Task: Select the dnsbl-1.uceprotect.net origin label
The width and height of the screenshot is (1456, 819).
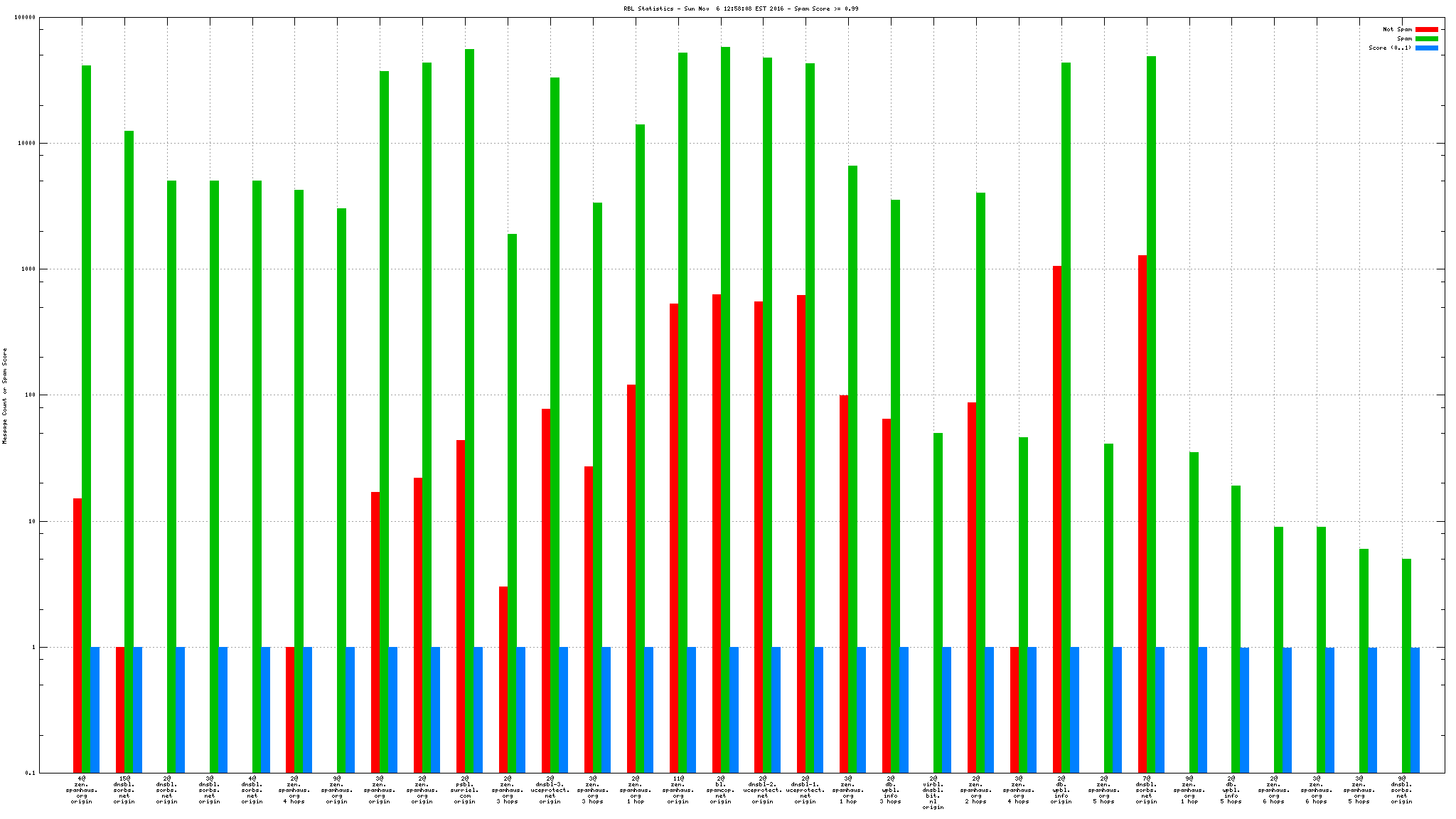Action: tap(805, 790)
